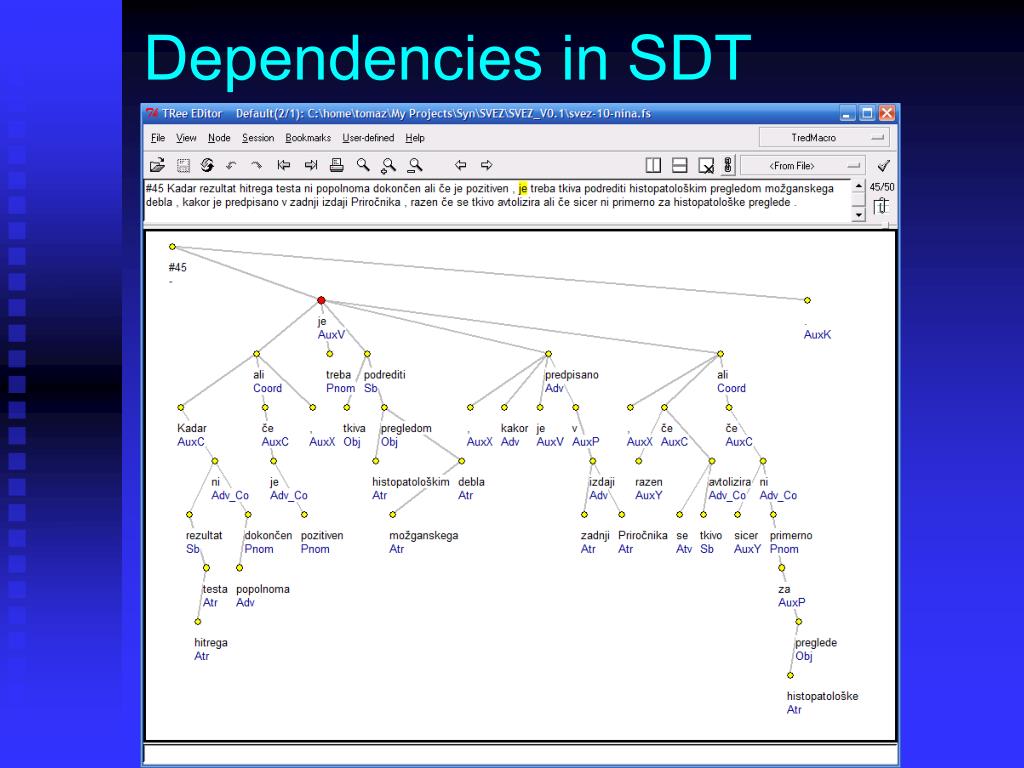This screenshot has width=1024, height=768.
Task: Click the open file folder icon
Action: [x=157, y=165]
